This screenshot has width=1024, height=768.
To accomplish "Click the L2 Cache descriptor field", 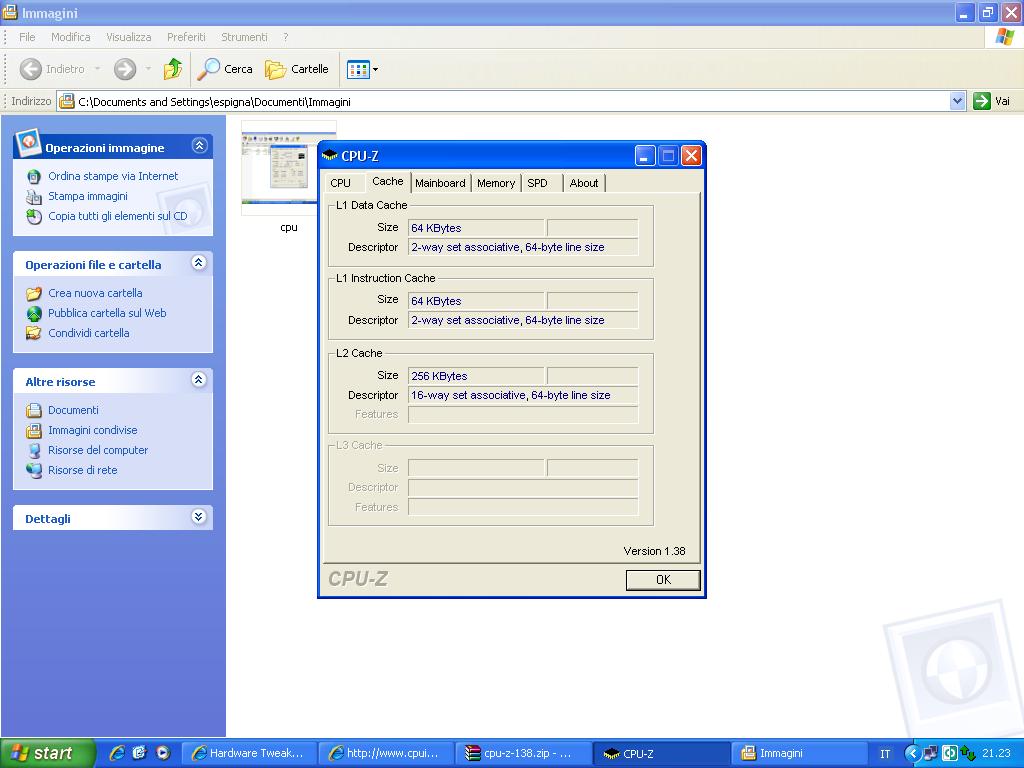I will click(523, 395).
